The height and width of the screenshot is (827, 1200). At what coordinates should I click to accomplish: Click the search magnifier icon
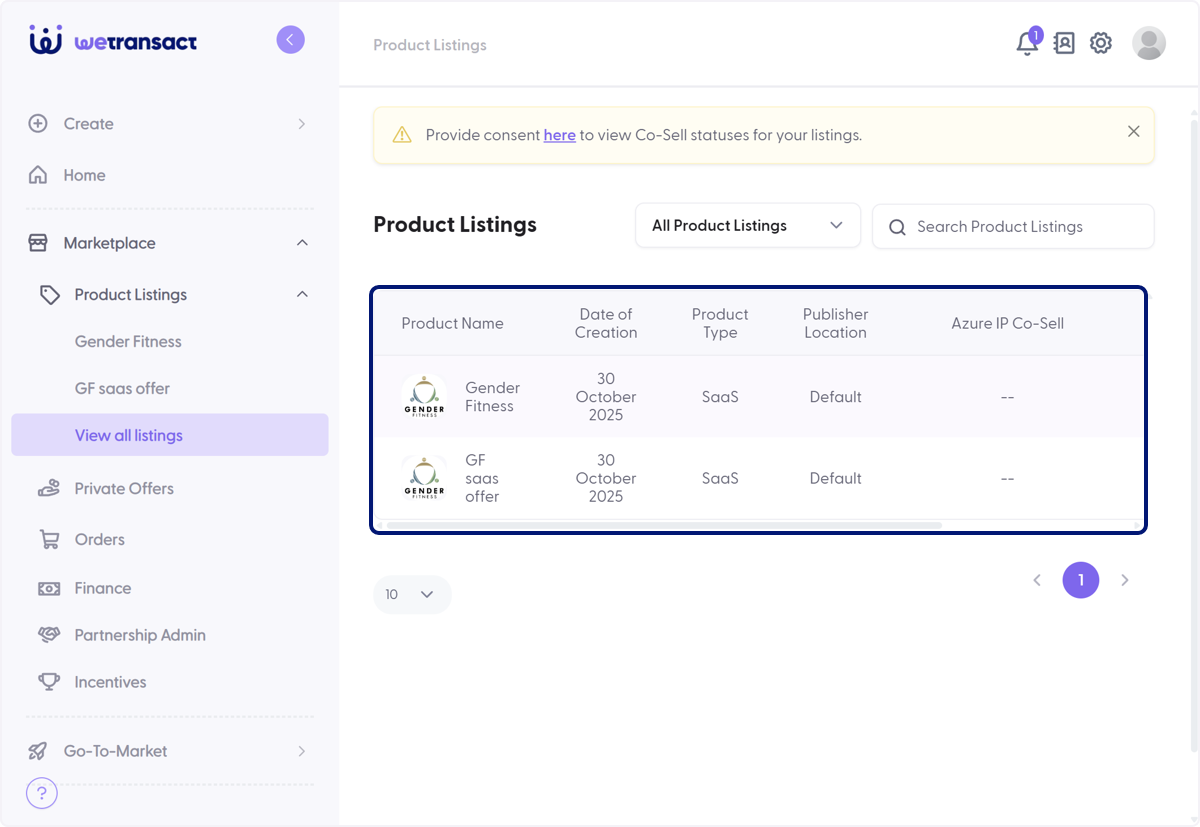coord(897,227)
